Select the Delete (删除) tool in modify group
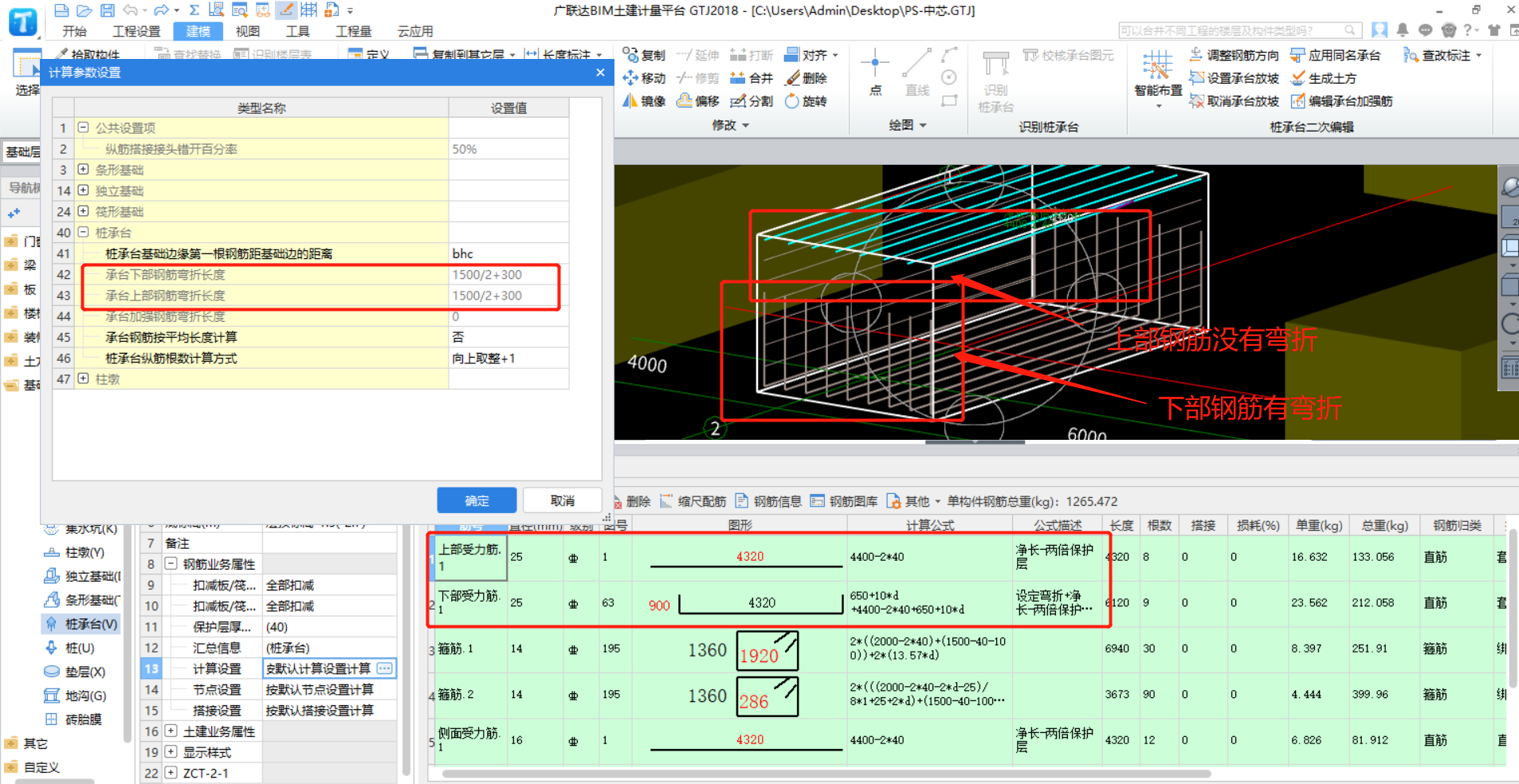This screenshot has width=1519, height=784. pyautogui.click(x=806, y=78)
